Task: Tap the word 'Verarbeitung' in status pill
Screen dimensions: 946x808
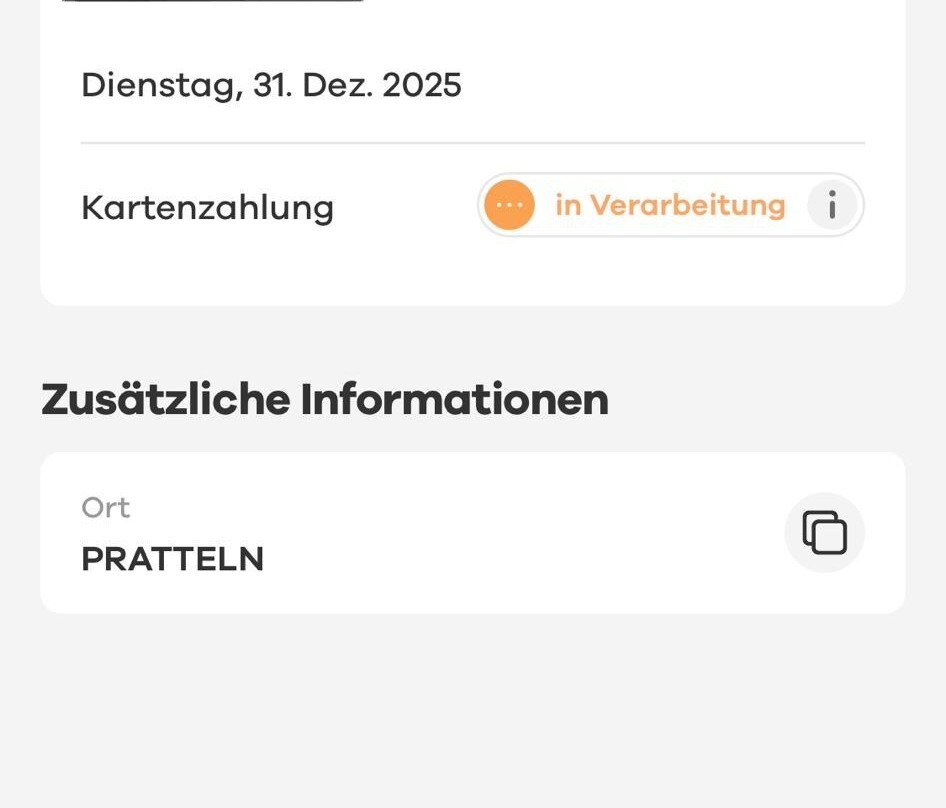Action: [687, 206]
